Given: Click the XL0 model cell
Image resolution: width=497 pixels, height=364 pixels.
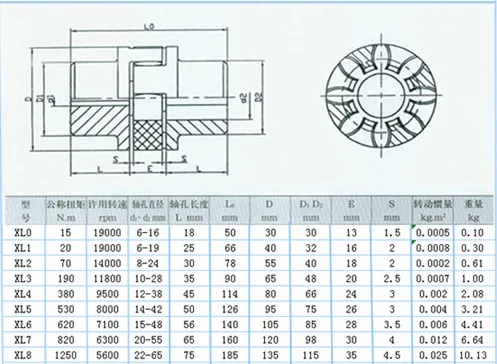Looking at the screenshot, I should point(23,233).
